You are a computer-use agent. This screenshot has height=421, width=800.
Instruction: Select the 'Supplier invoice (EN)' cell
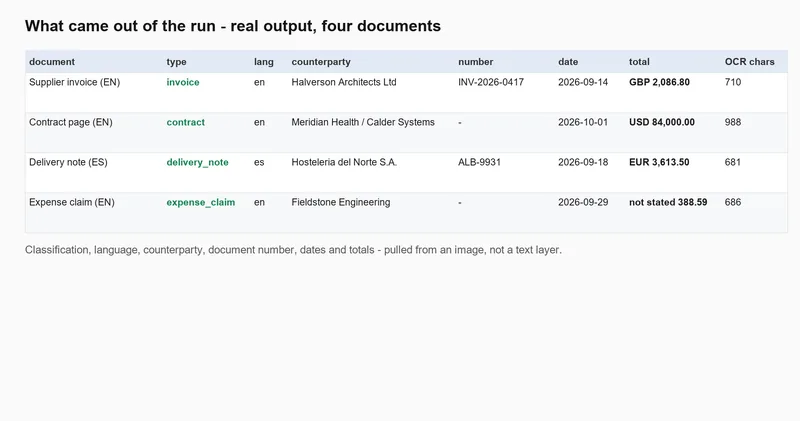tap(74, 82)
